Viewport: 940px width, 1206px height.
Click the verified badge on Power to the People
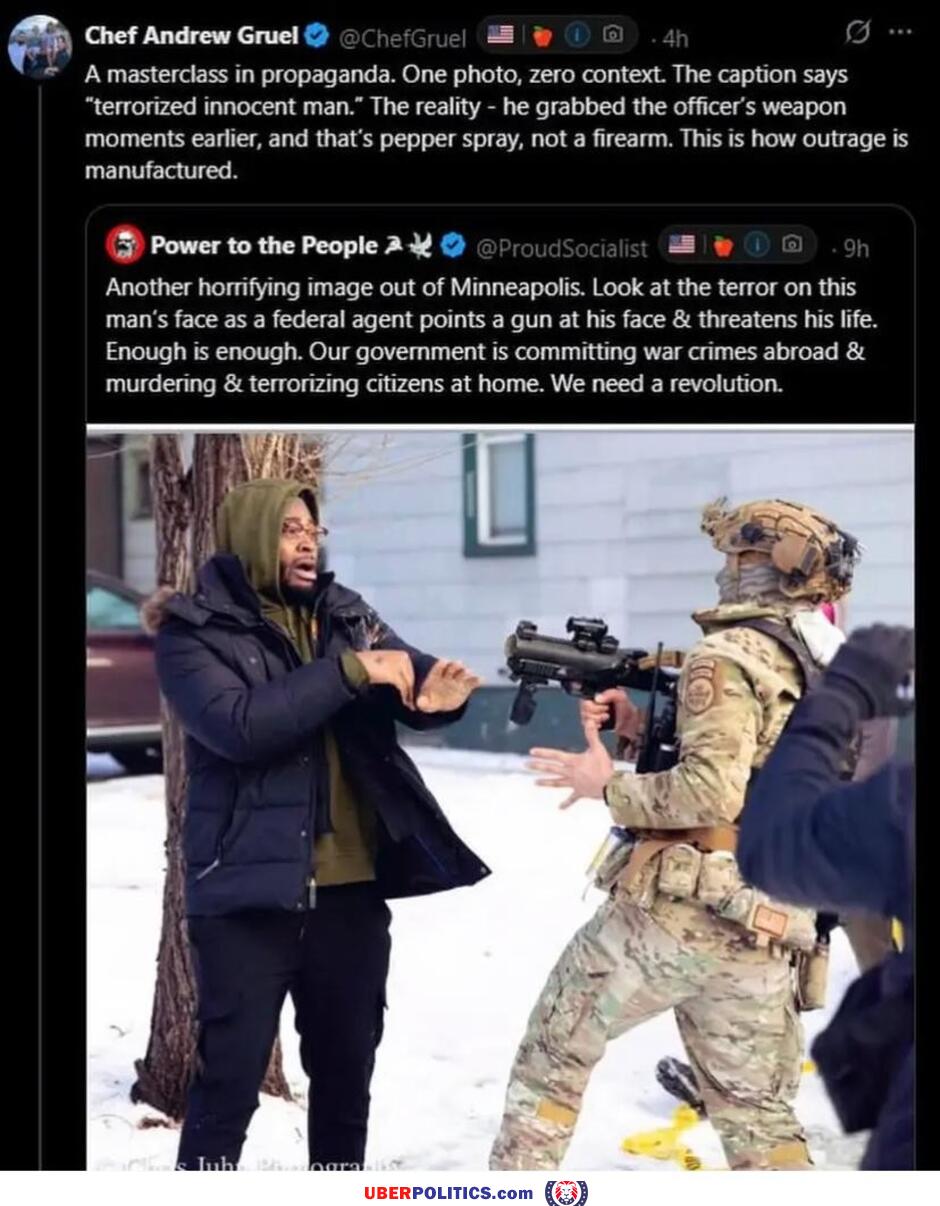tap(452, 245)
